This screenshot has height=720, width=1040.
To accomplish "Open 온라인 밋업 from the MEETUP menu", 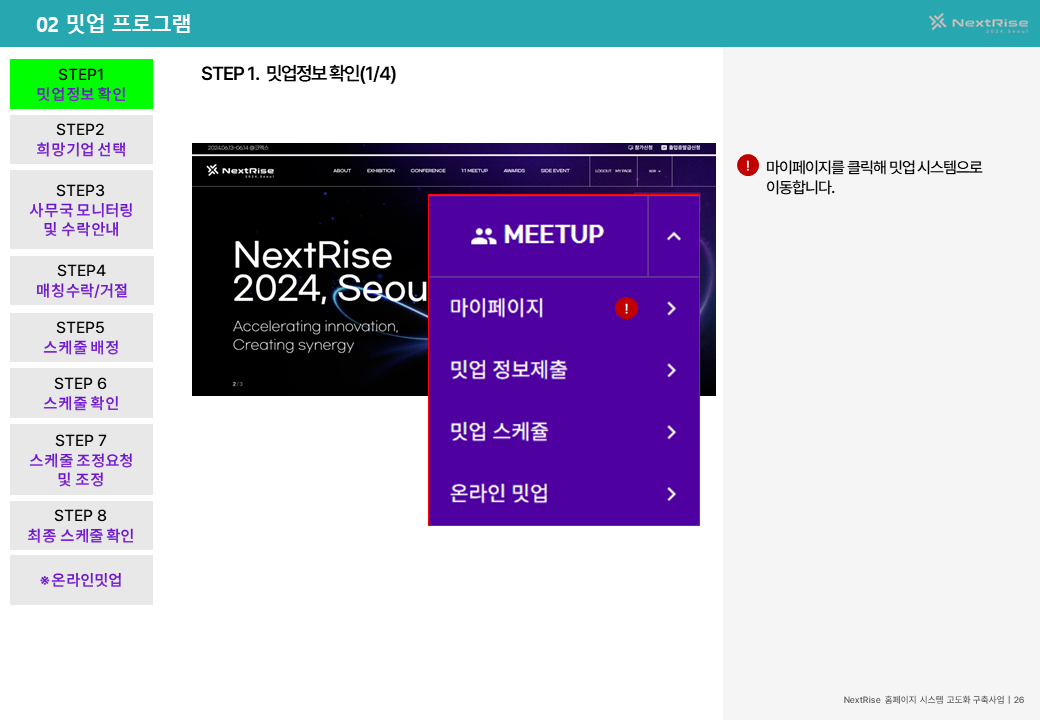I will coord(499,493).
